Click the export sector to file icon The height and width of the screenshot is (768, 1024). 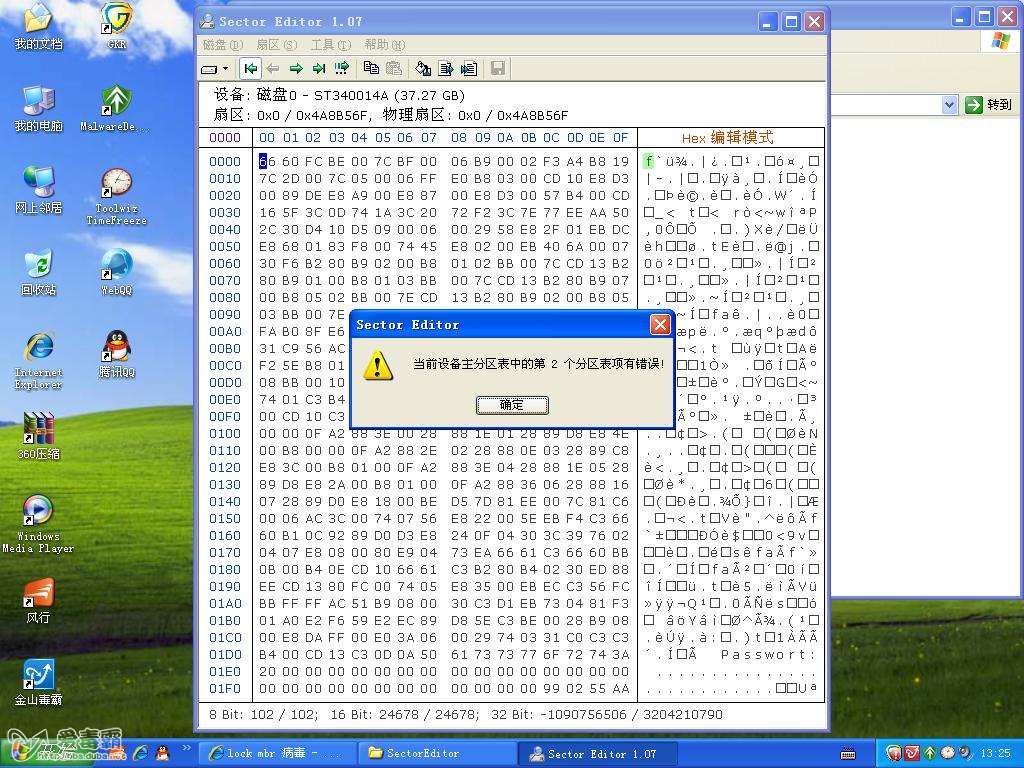click(446, 69)
